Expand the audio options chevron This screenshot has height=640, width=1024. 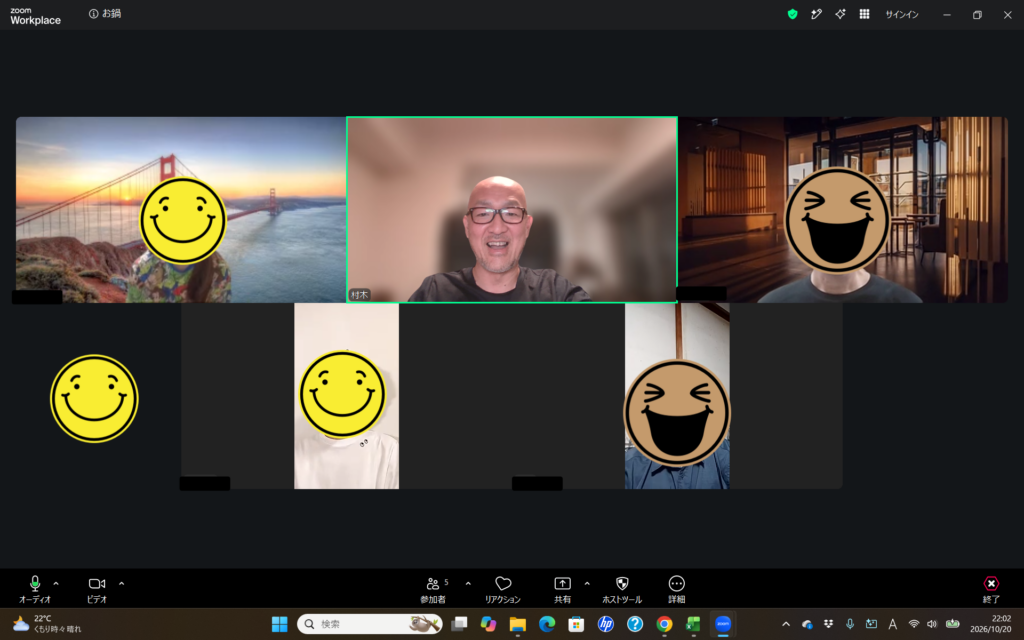coord(56,584)
